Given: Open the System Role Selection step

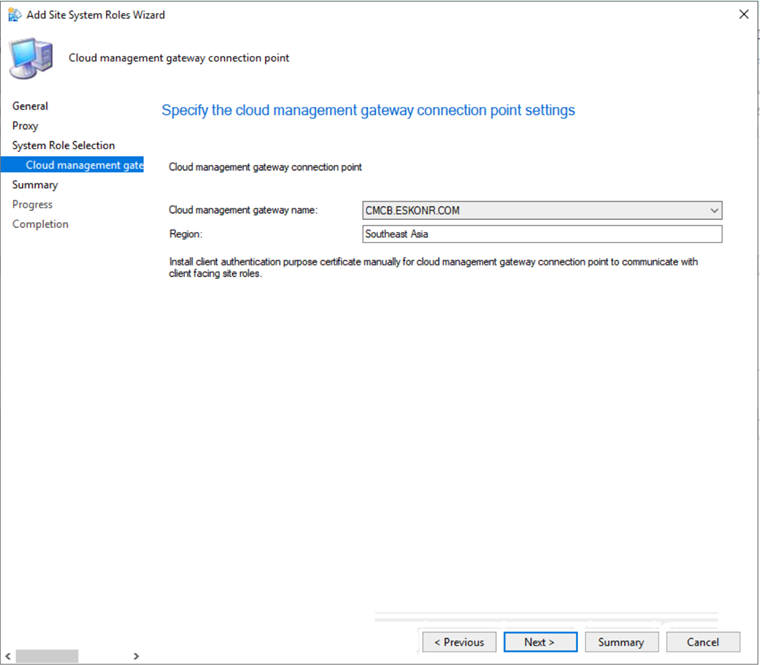Looking at the screenshot, I should click(x=63, y=145).
